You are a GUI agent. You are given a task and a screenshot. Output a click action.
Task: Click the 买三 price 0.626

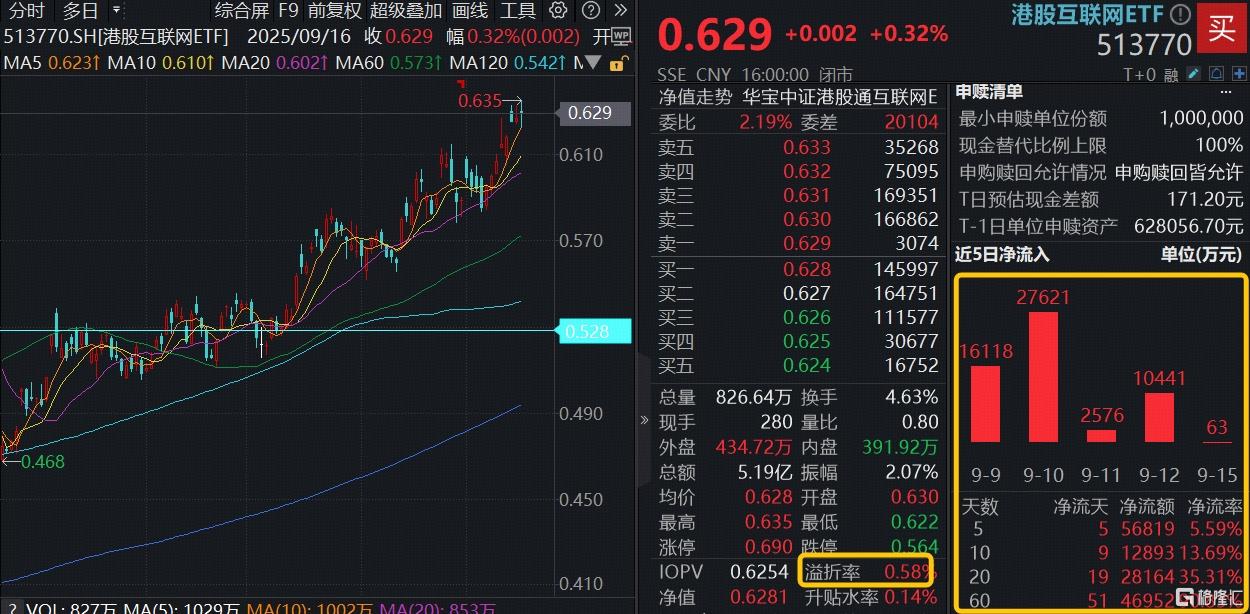(x=807, y=317)
